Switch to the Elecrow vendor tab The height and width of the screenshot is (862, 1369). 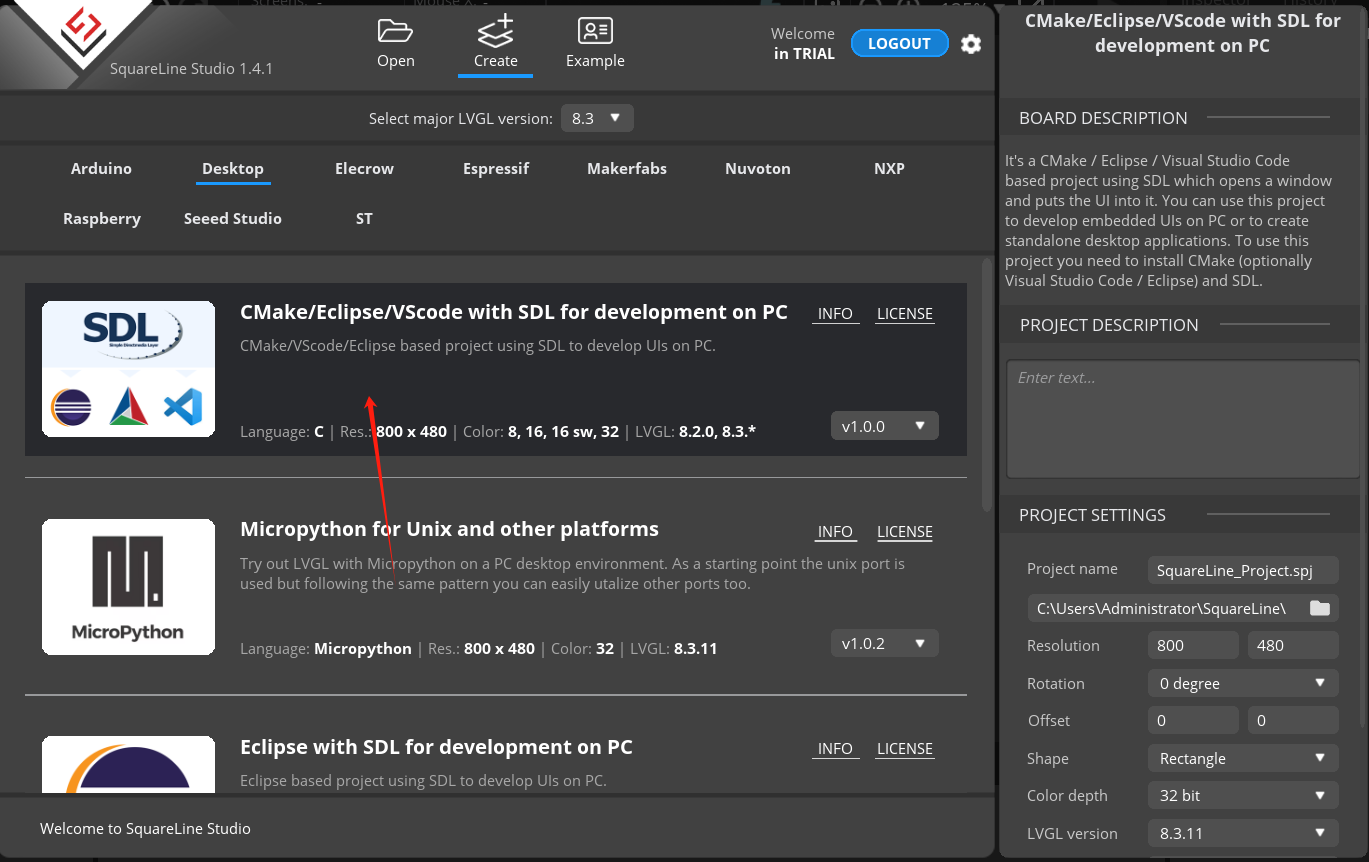tap(364, 168)
